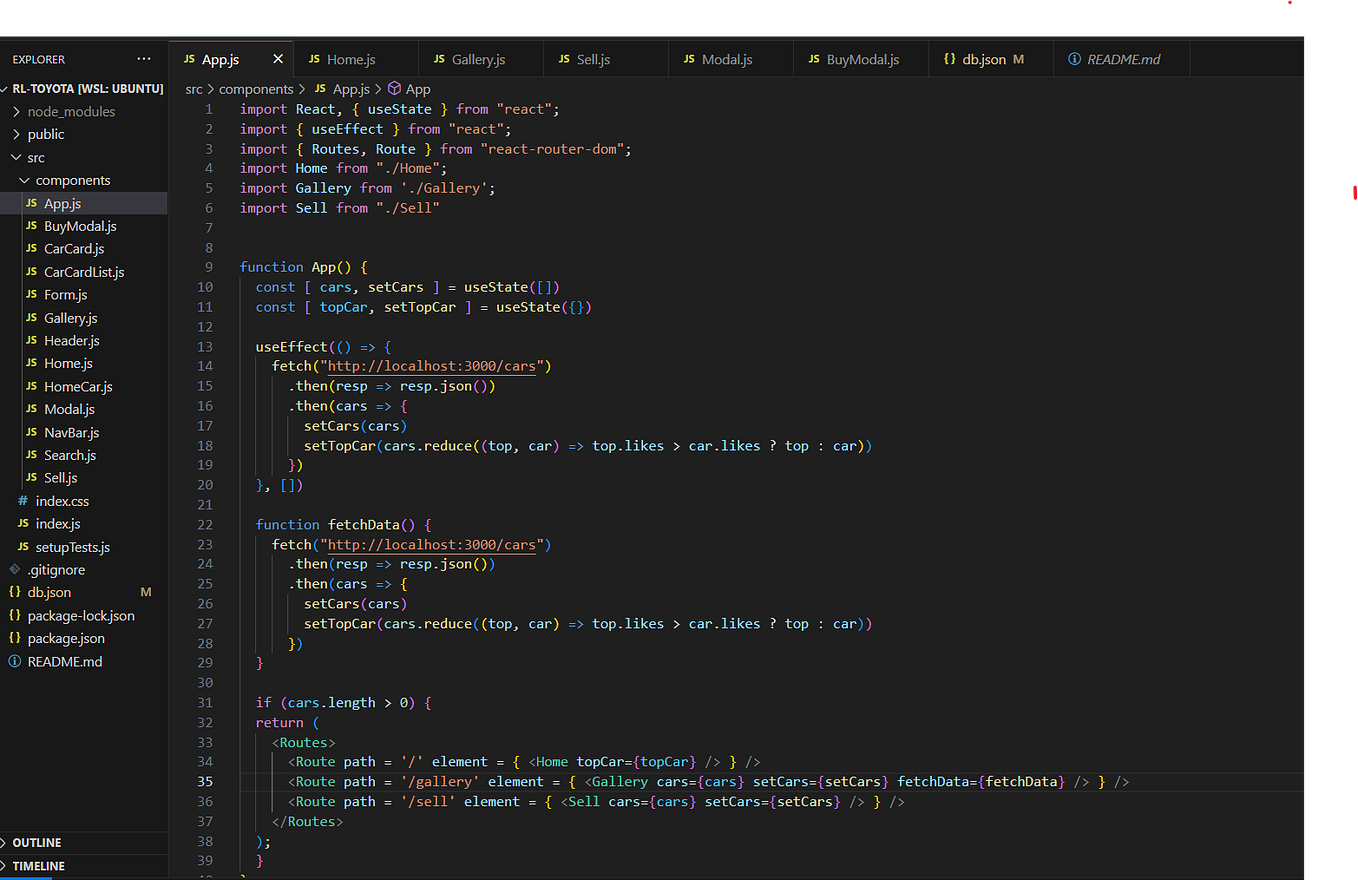This screenshot has width=1358, height=880.
Task: Expand the public folder
Action: coord(17,134)
